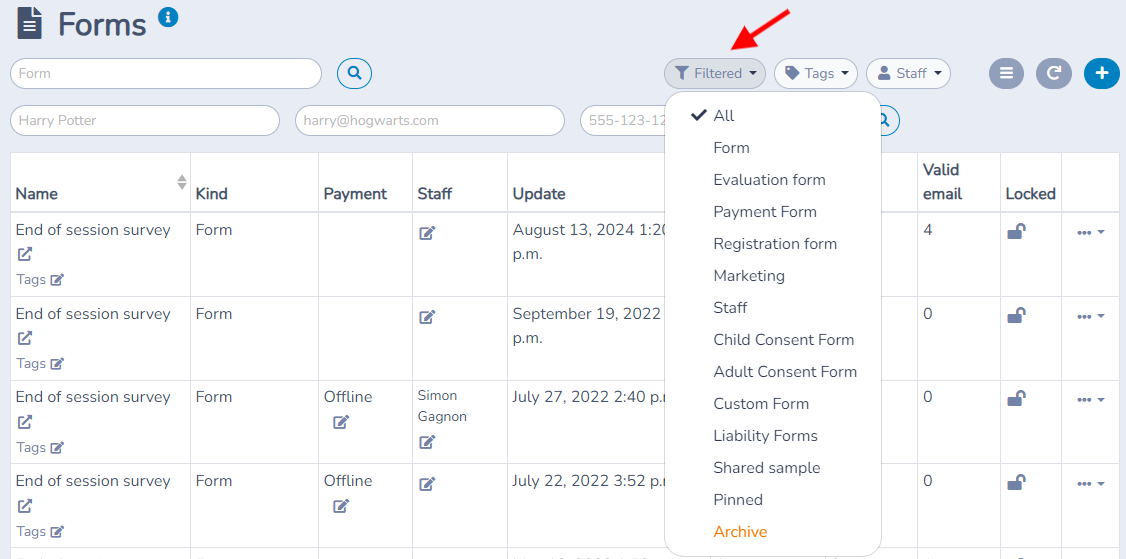Edit Offline payment on July 22, 2022 row
This screenshot has width=1126, height=559.
pos(341,506)
